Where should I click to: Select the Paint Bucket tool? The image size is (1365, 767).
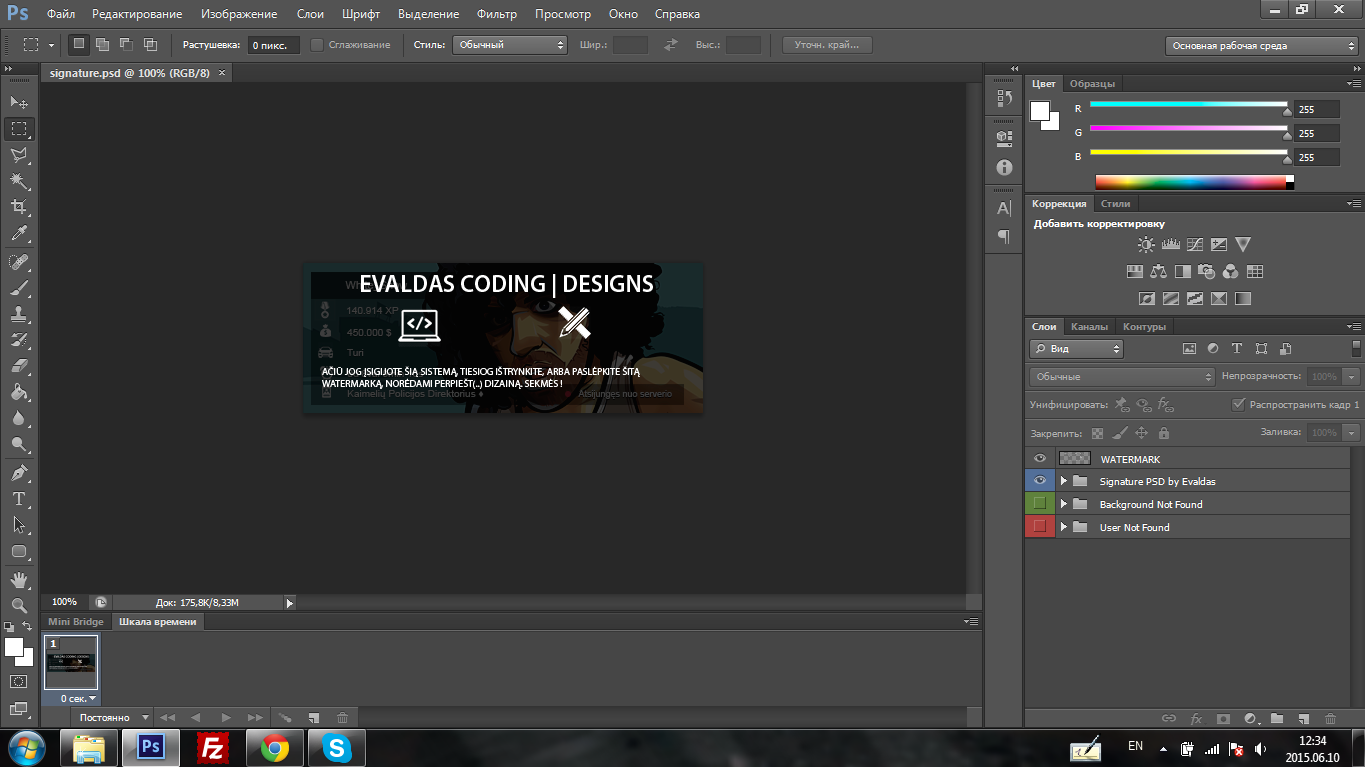point(19,393)
